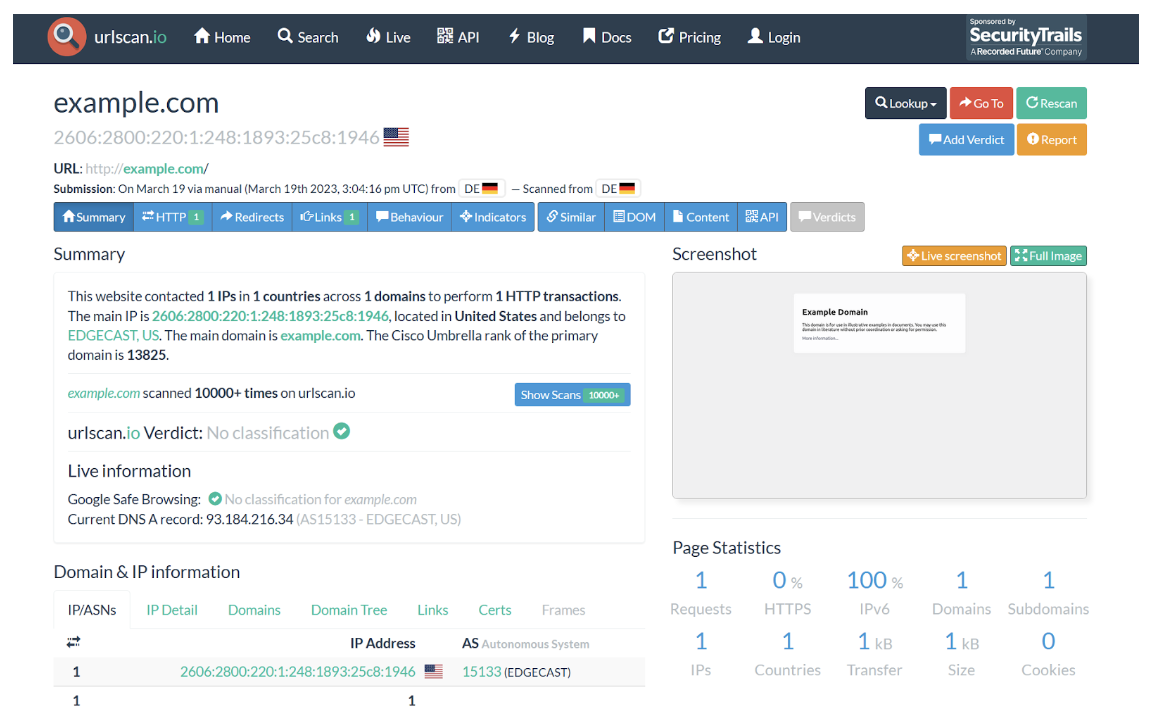Click Show Scans 10000+ button

click(x=572, y=395)
